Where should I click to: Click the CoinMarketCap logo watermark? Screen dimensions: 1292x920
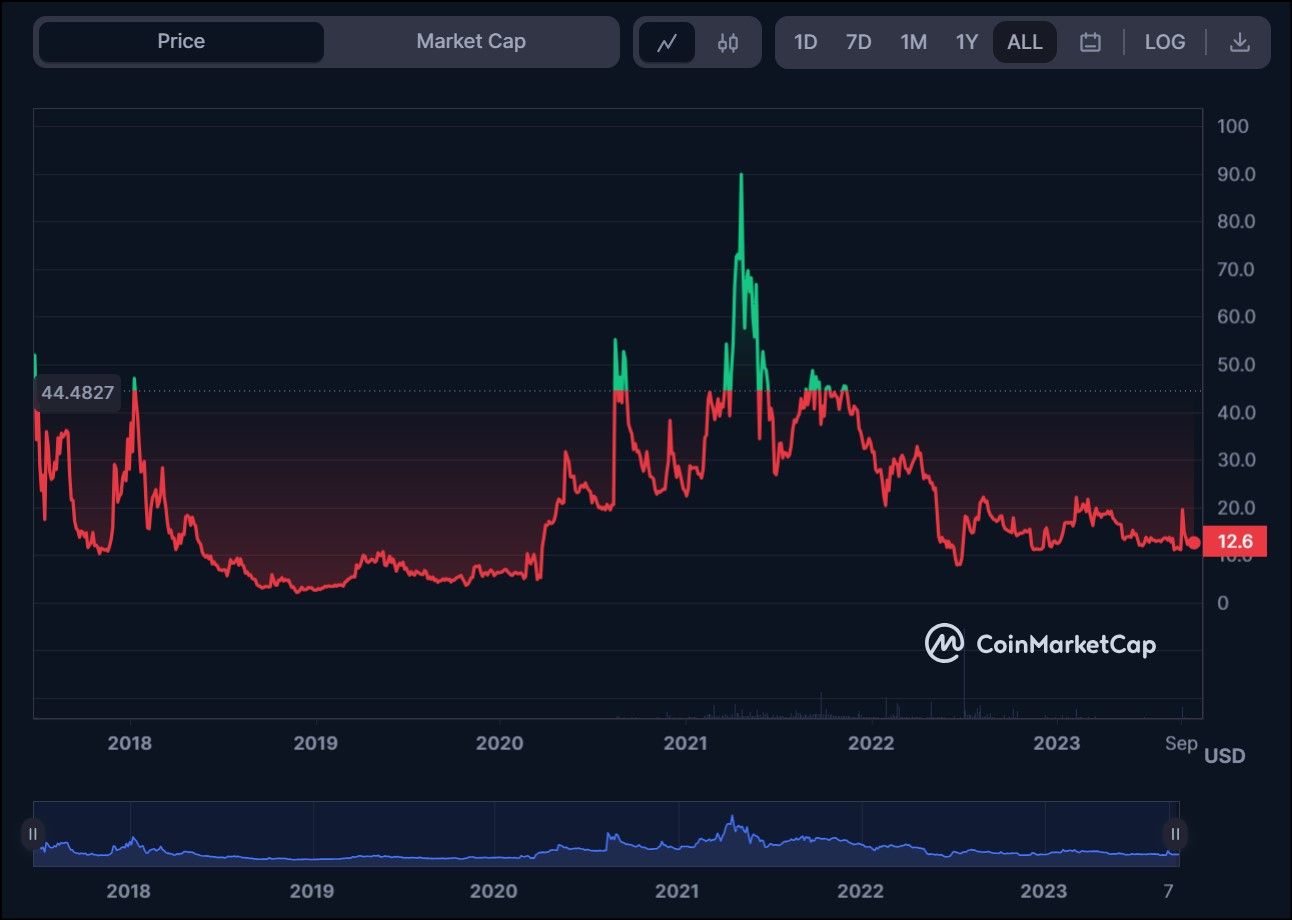coord(1040,644)
